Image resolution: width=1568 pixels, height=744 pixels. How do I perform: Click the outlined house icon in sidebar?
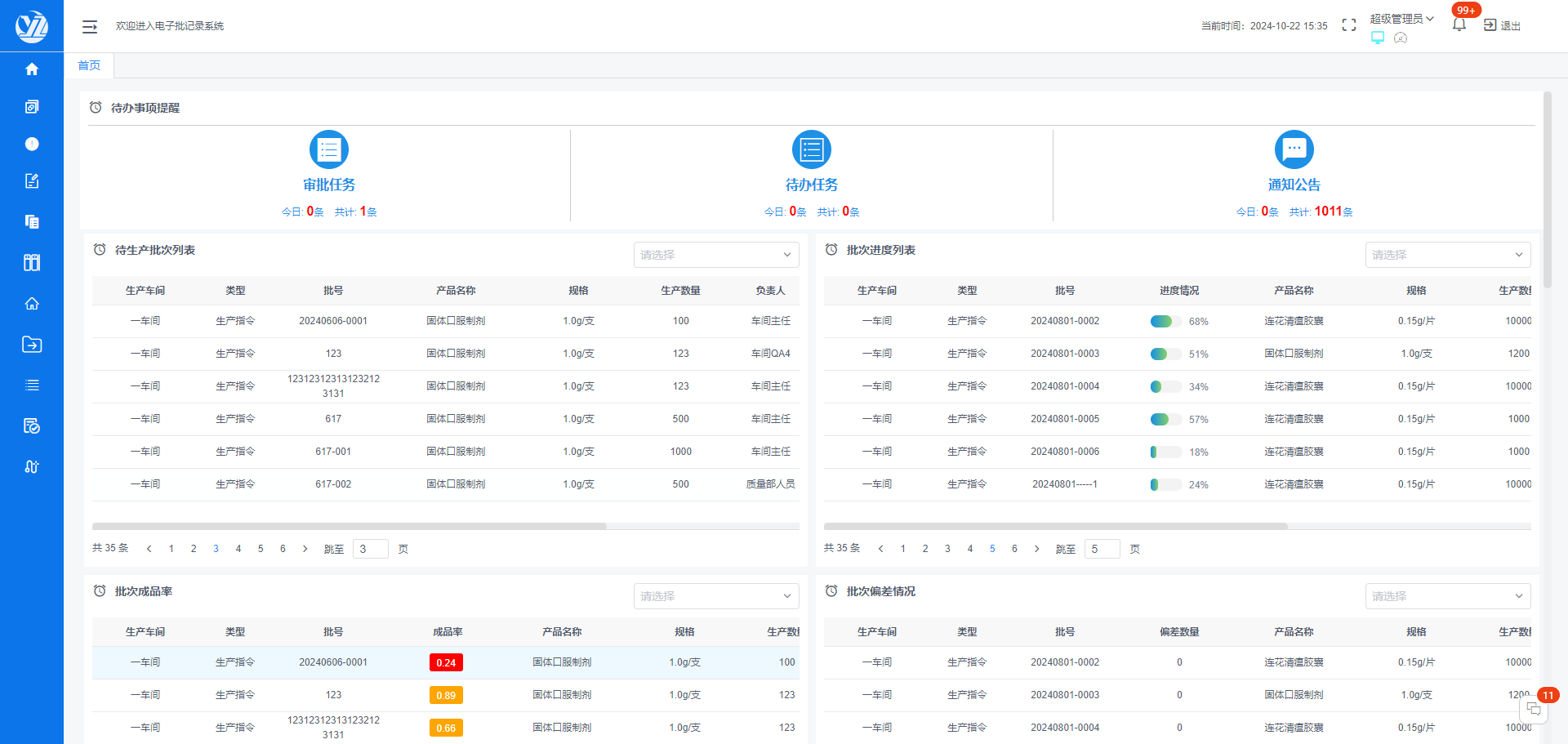point(32,303)
